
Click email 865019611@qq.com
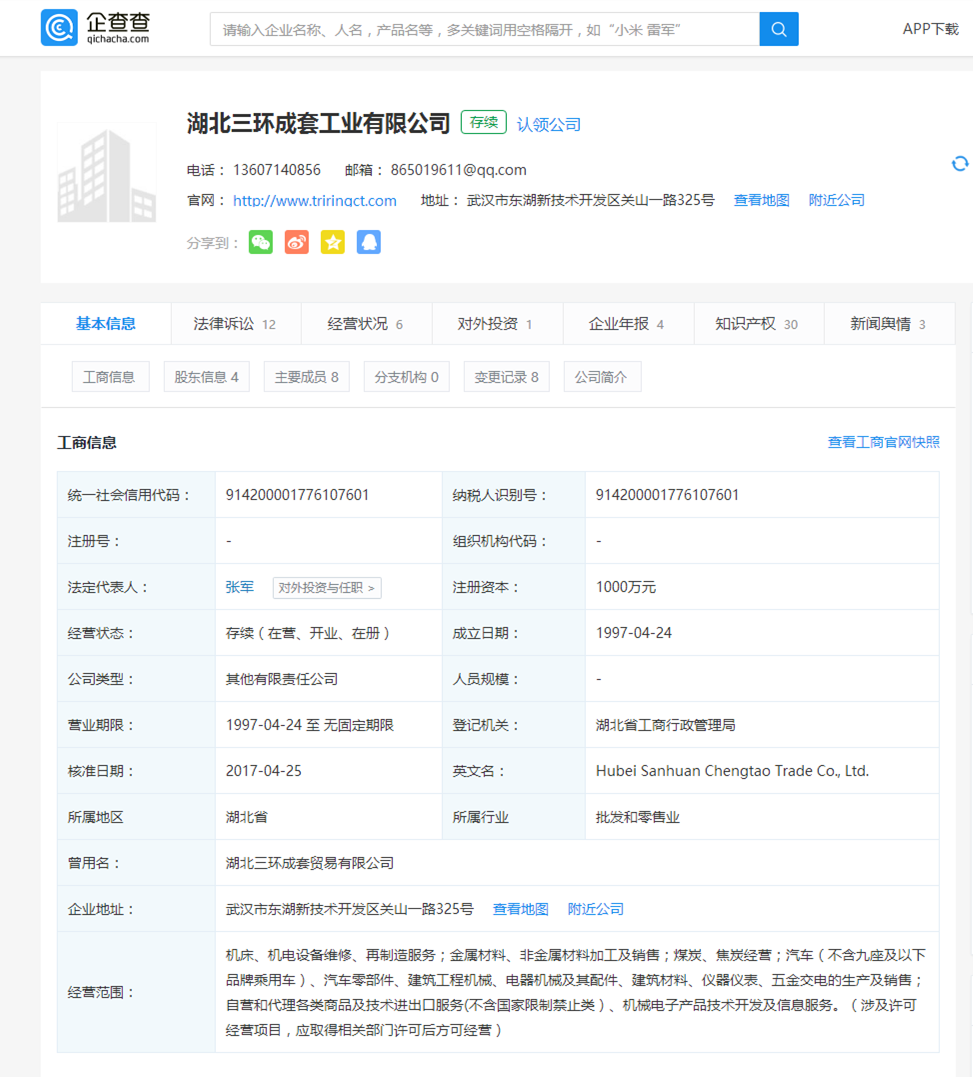[459, 170]
